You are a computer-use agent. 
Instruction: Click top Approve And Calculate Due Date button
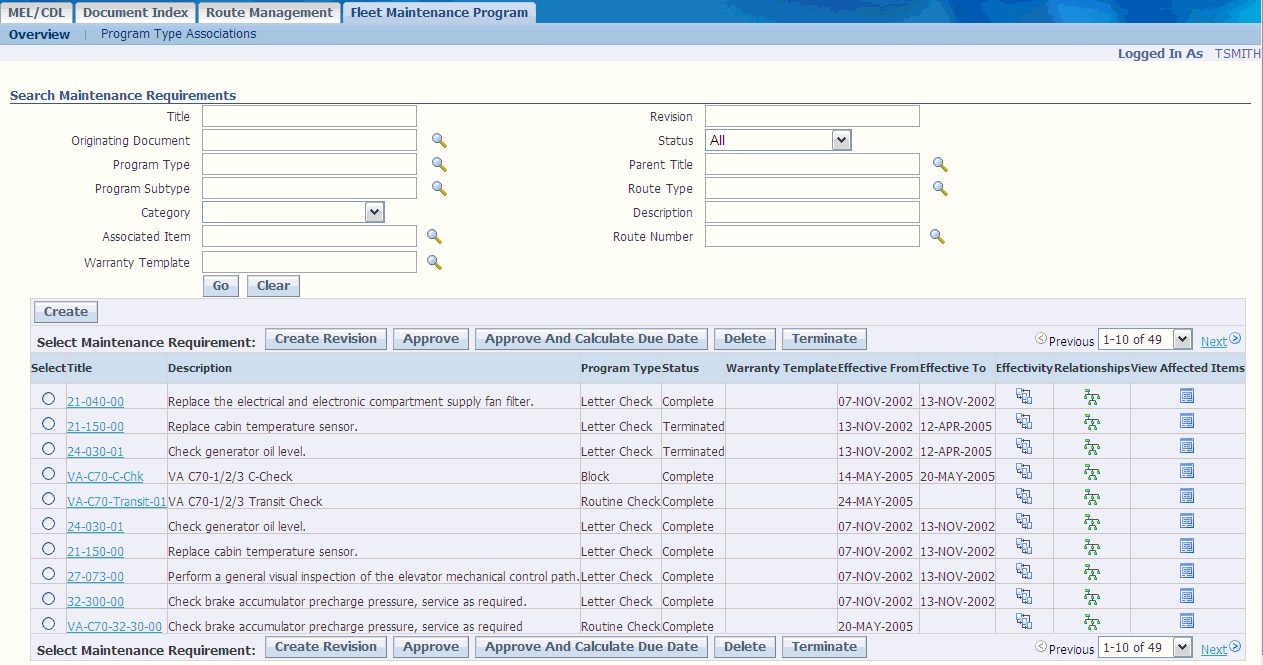[592, 339]
